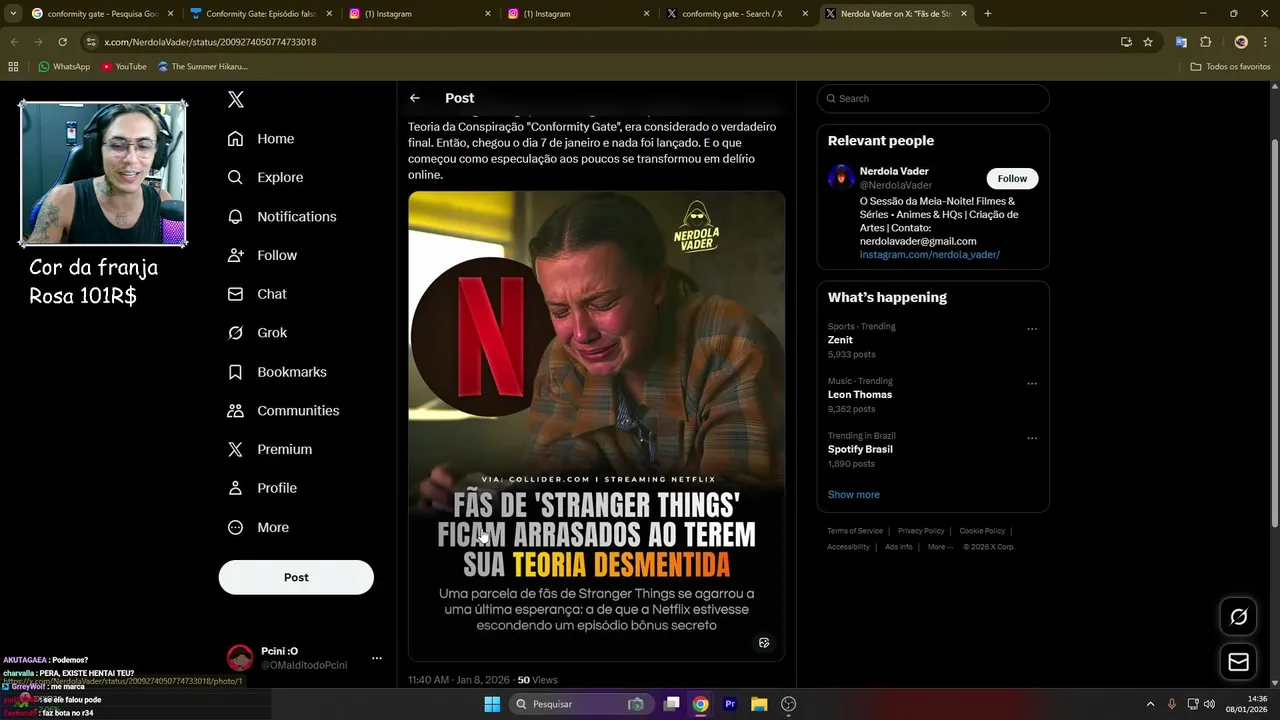Viewport: 1280px width, 720px height.
Task: Click the browser back arrow
Action: [15, 42]
